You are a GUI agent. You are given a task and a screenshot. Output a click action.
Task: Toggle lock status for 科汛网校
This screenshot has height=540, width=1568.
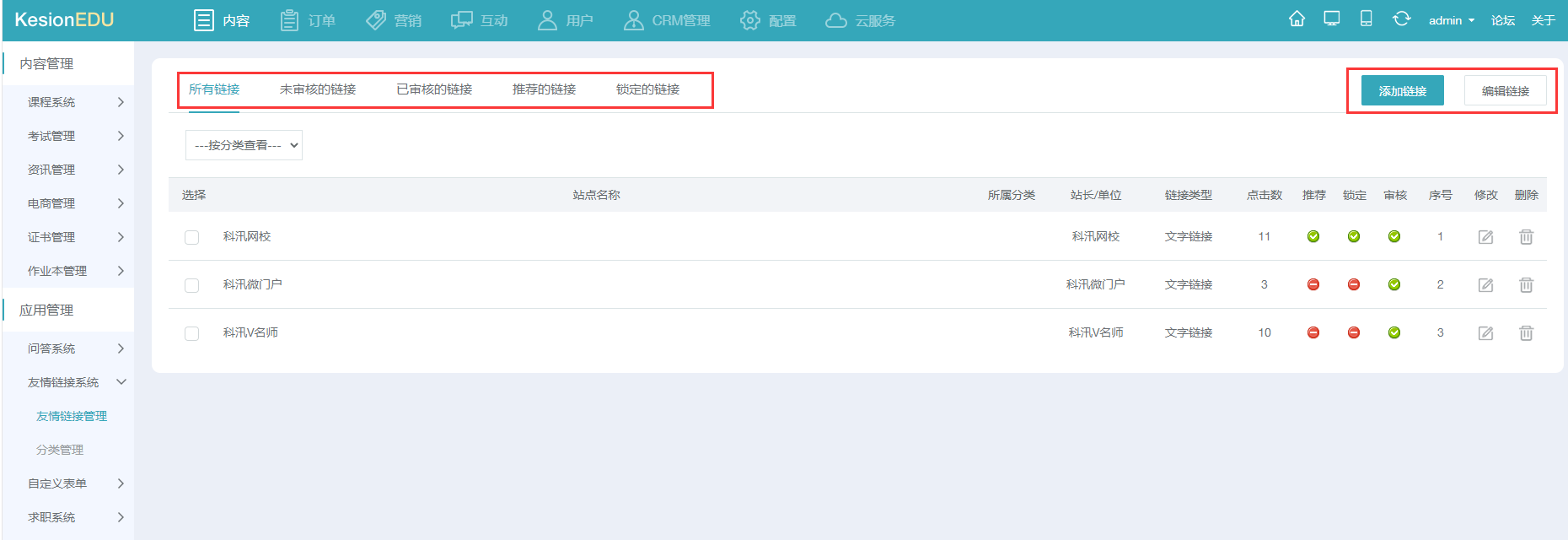coord(1354,237)
